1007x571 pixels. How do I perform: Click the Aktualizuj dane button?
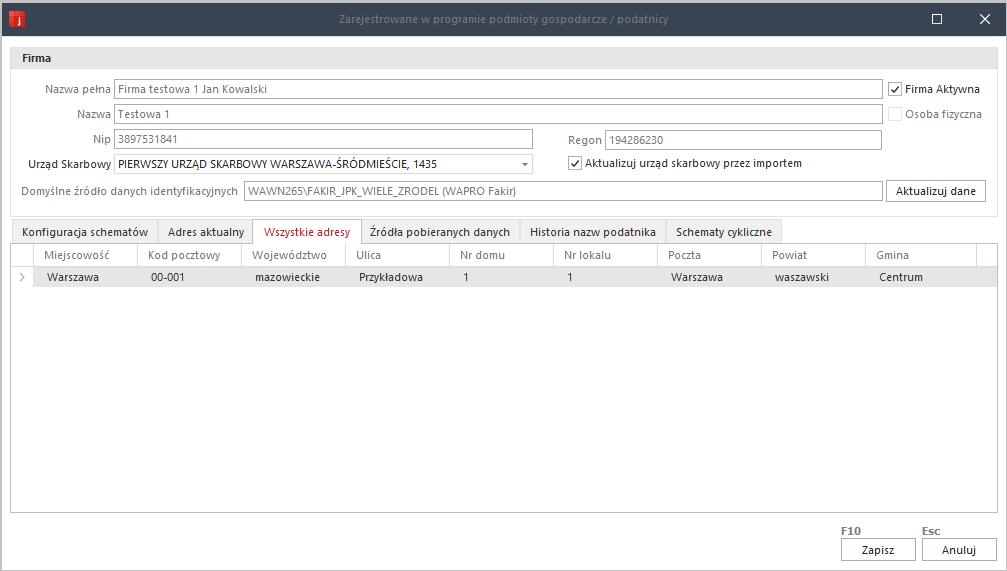point(935,191)
